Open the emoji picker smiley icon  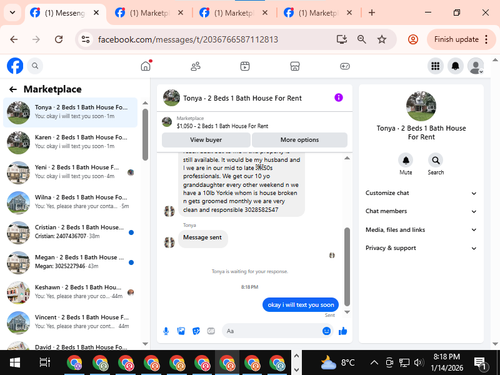pos(326,331)
